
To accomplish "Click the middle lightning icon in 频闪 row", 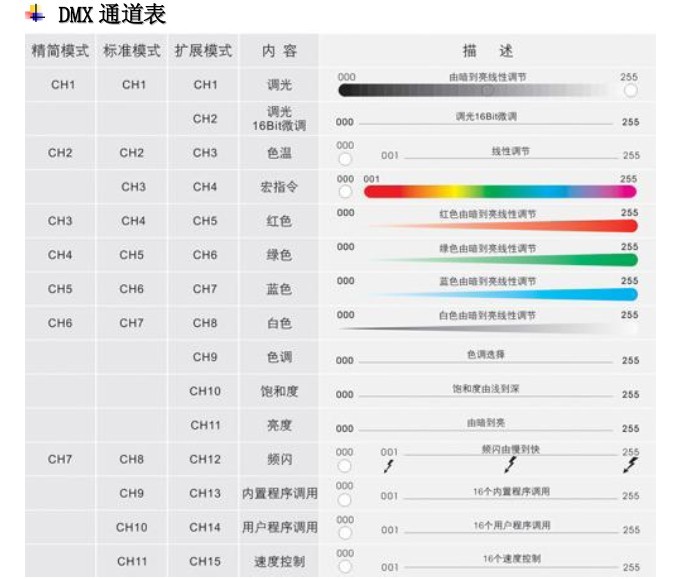I will pyautogui.click(x=510, y=464).
